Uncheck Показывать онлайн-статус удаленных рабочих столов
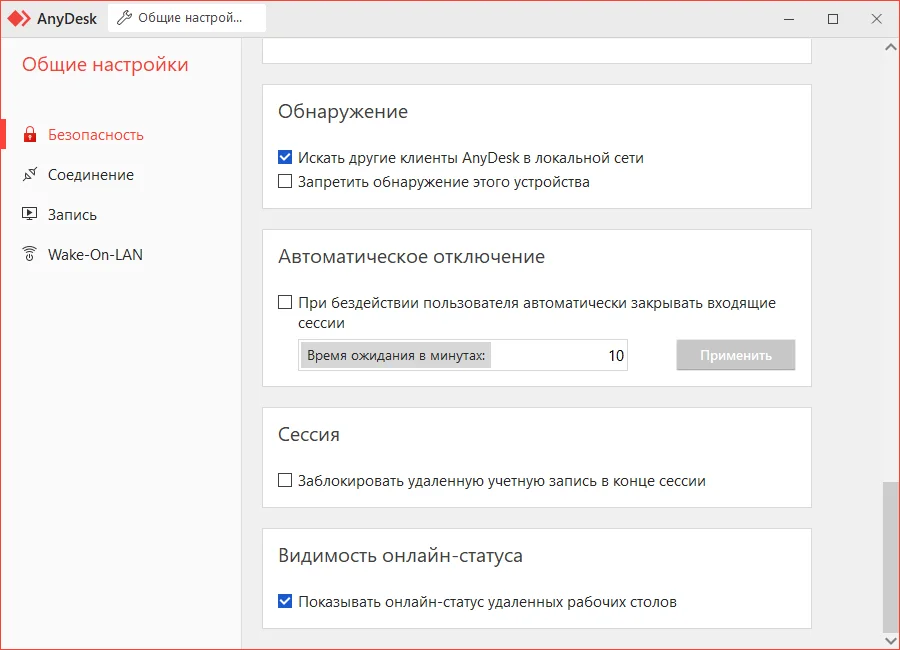Screen dimensions: 900x650 point(285,602)
